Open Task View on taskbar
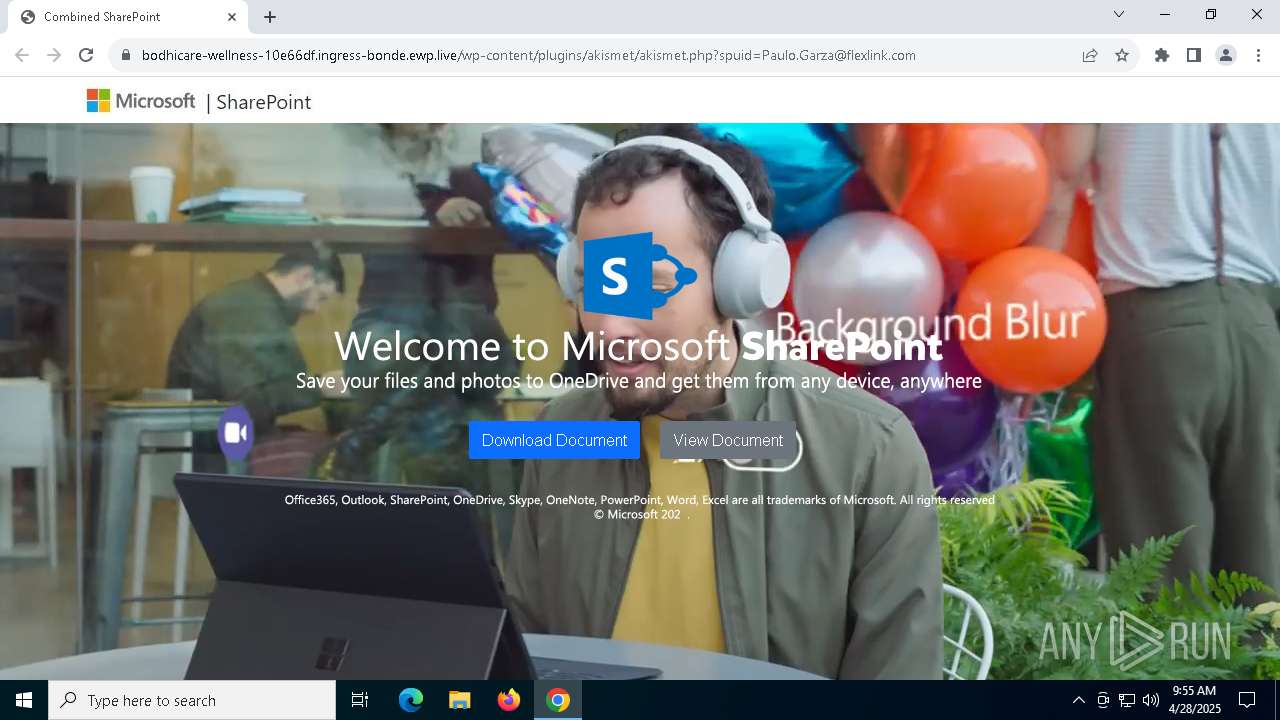 tap(360, 700)
